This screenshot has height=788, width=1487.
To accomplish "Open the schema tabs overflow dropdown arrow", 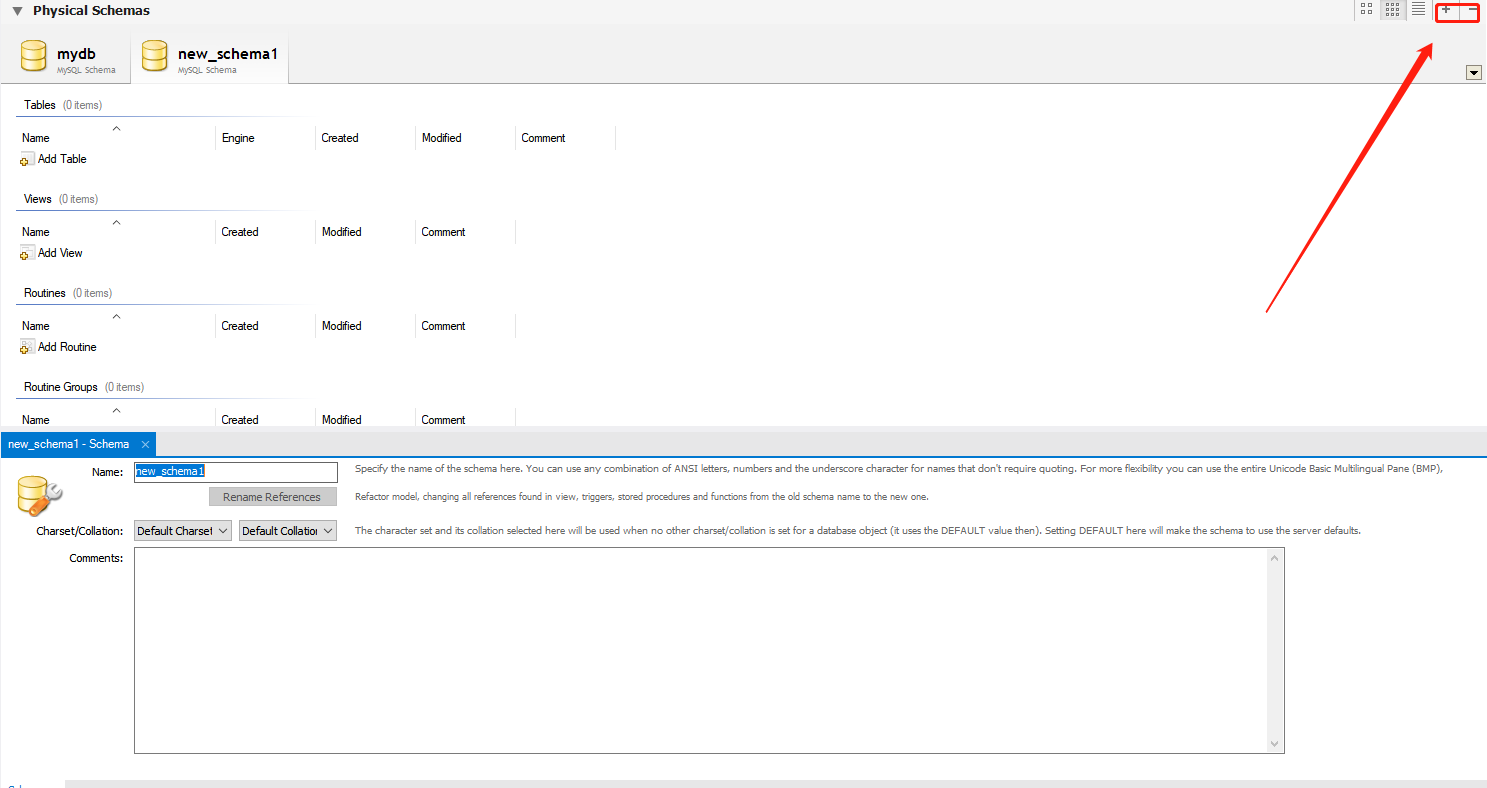I will point(1473,72).
